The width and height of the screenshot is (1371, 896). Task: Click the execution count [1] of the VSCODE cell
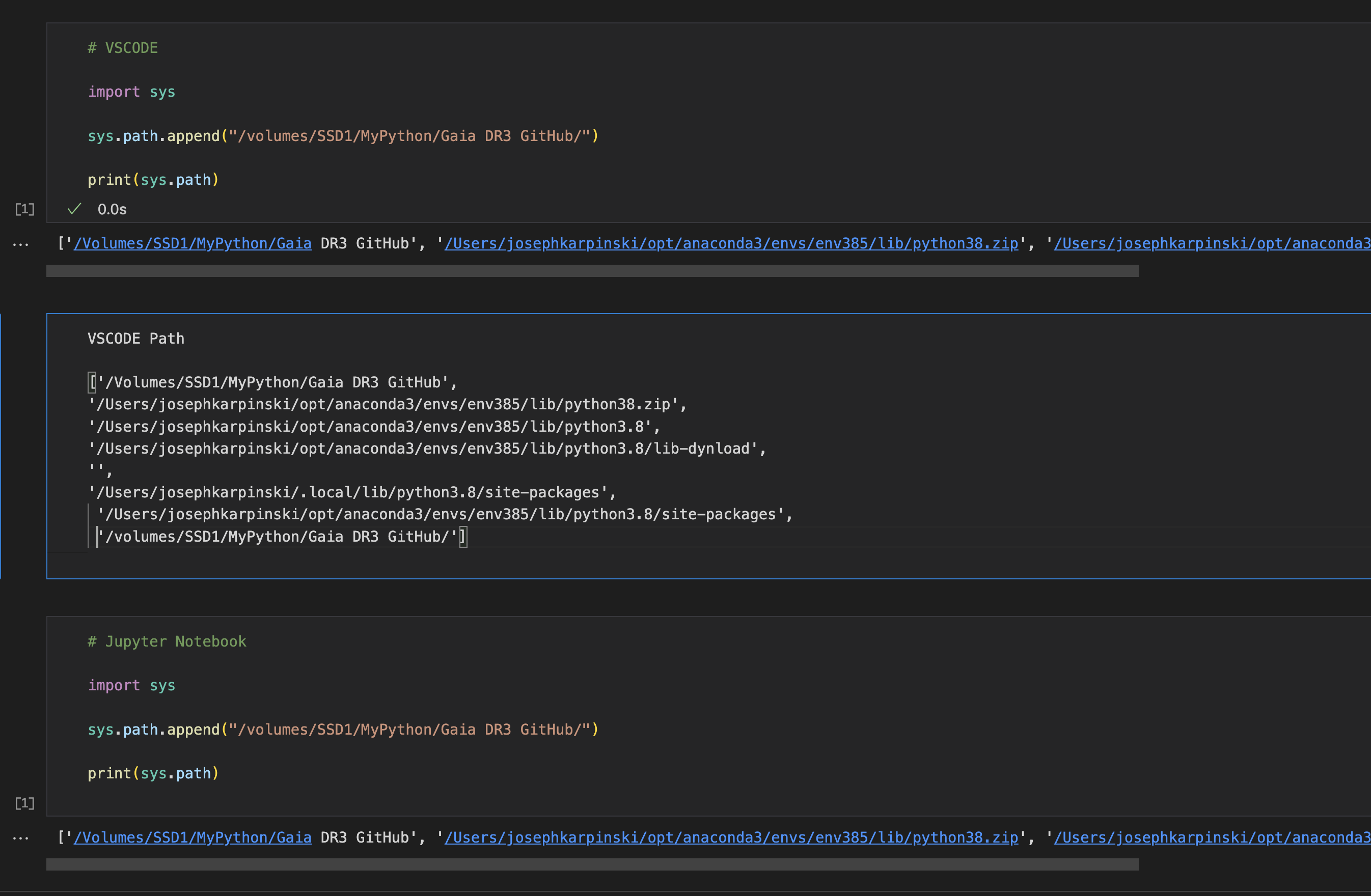[x=25, y=209]
